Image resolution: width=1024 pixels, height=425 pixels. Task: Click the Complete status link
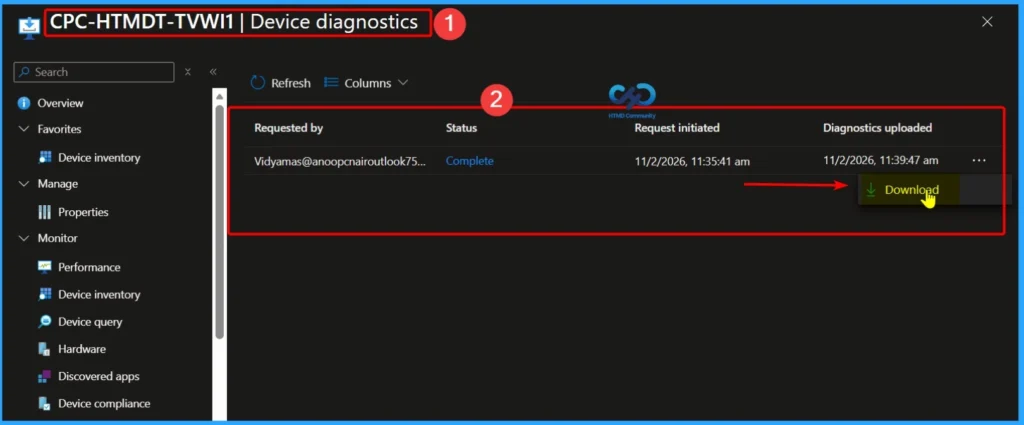(x=470, y=161)
